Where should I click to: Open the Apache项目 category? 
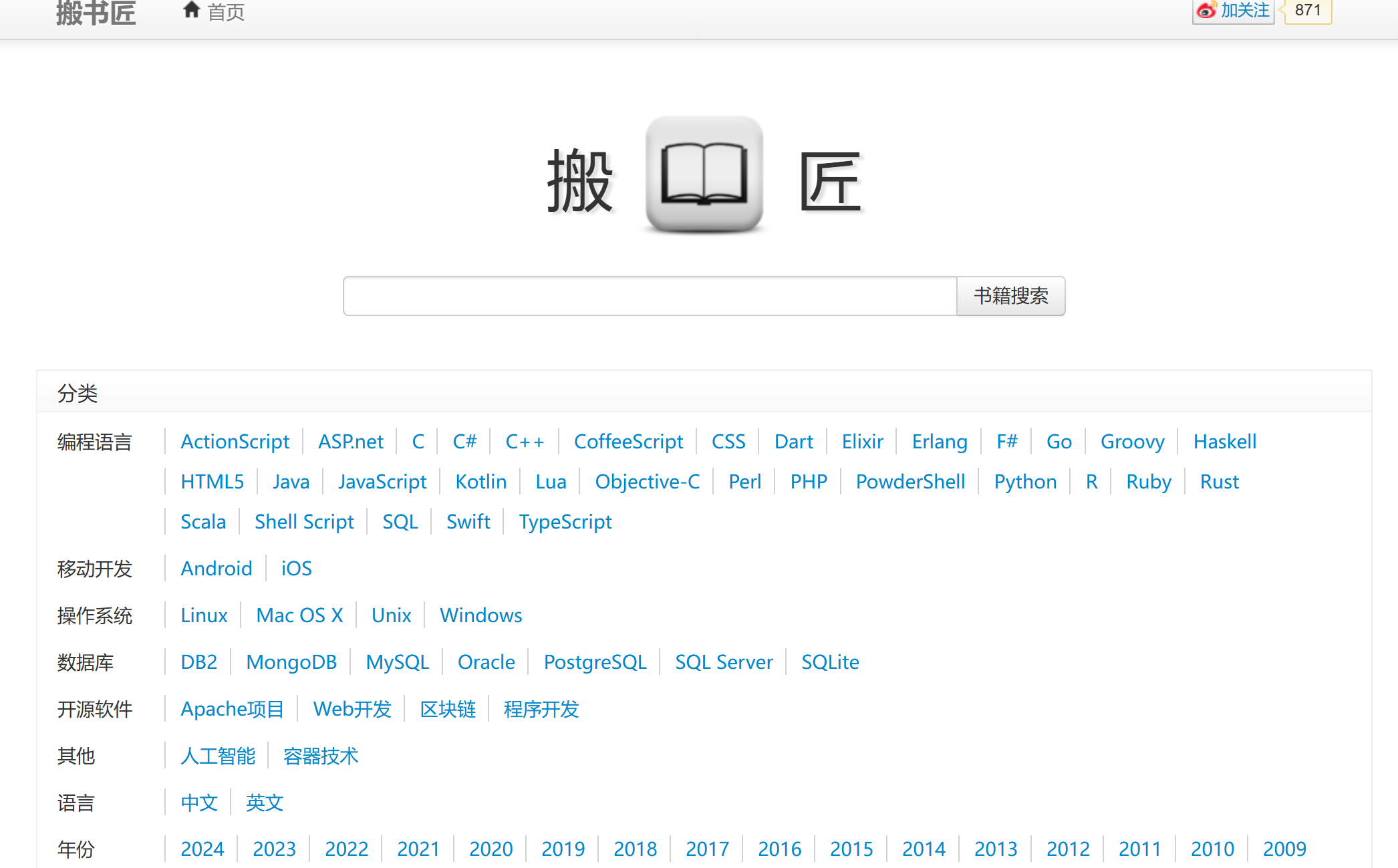232,709
